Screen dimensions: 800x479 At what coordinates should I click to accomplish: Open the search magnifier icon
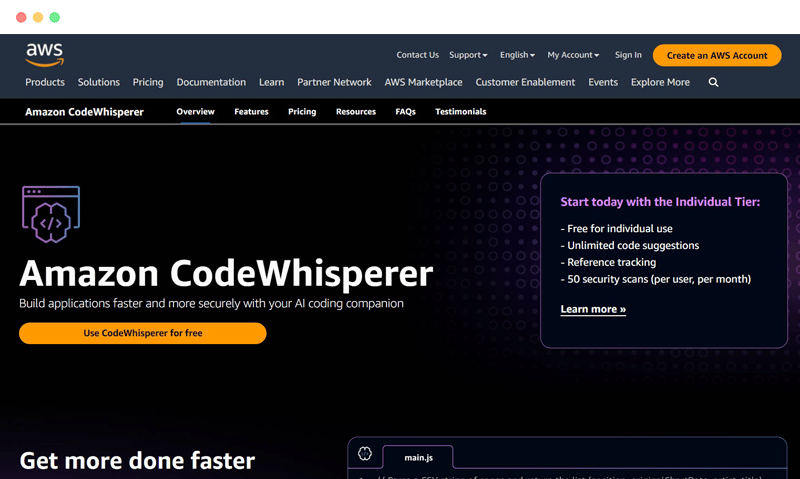713,82
